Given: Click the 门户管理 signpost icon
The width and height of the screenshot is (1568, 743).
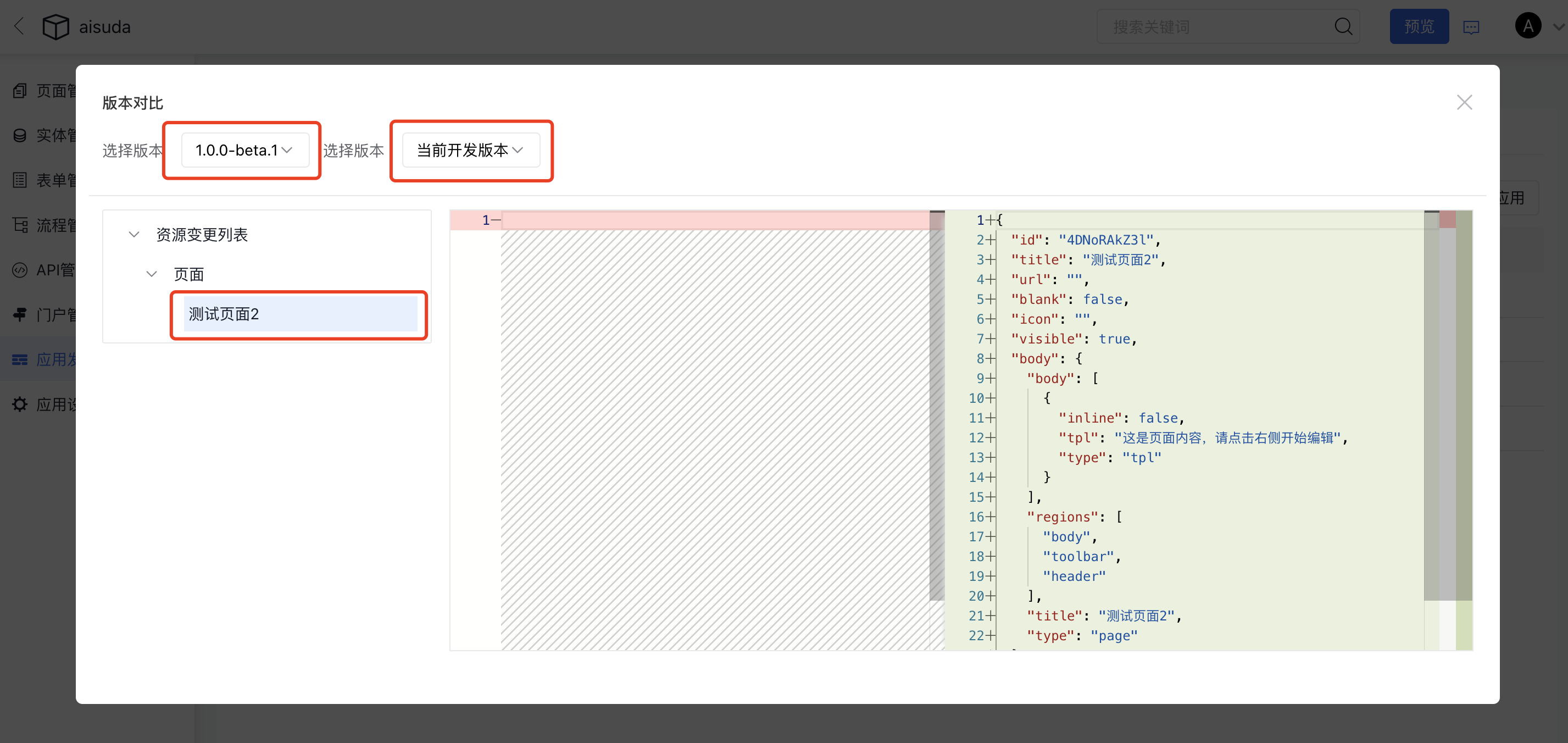Looking at the screenshot, I should pos(20,315).
